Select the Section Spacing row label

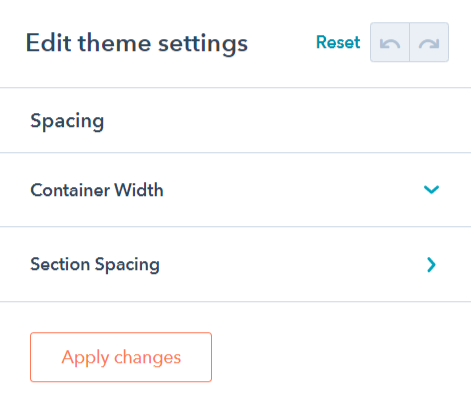95,265
